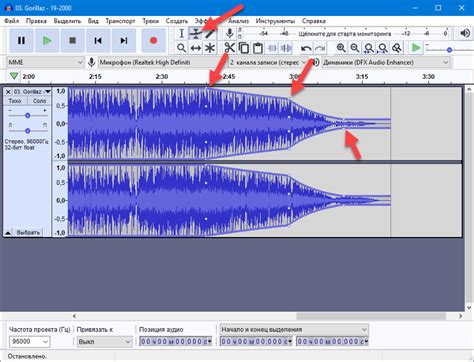474x362 pixels.
Task: Click the timeline at 3:15 mark
Action: click(362, 77)
